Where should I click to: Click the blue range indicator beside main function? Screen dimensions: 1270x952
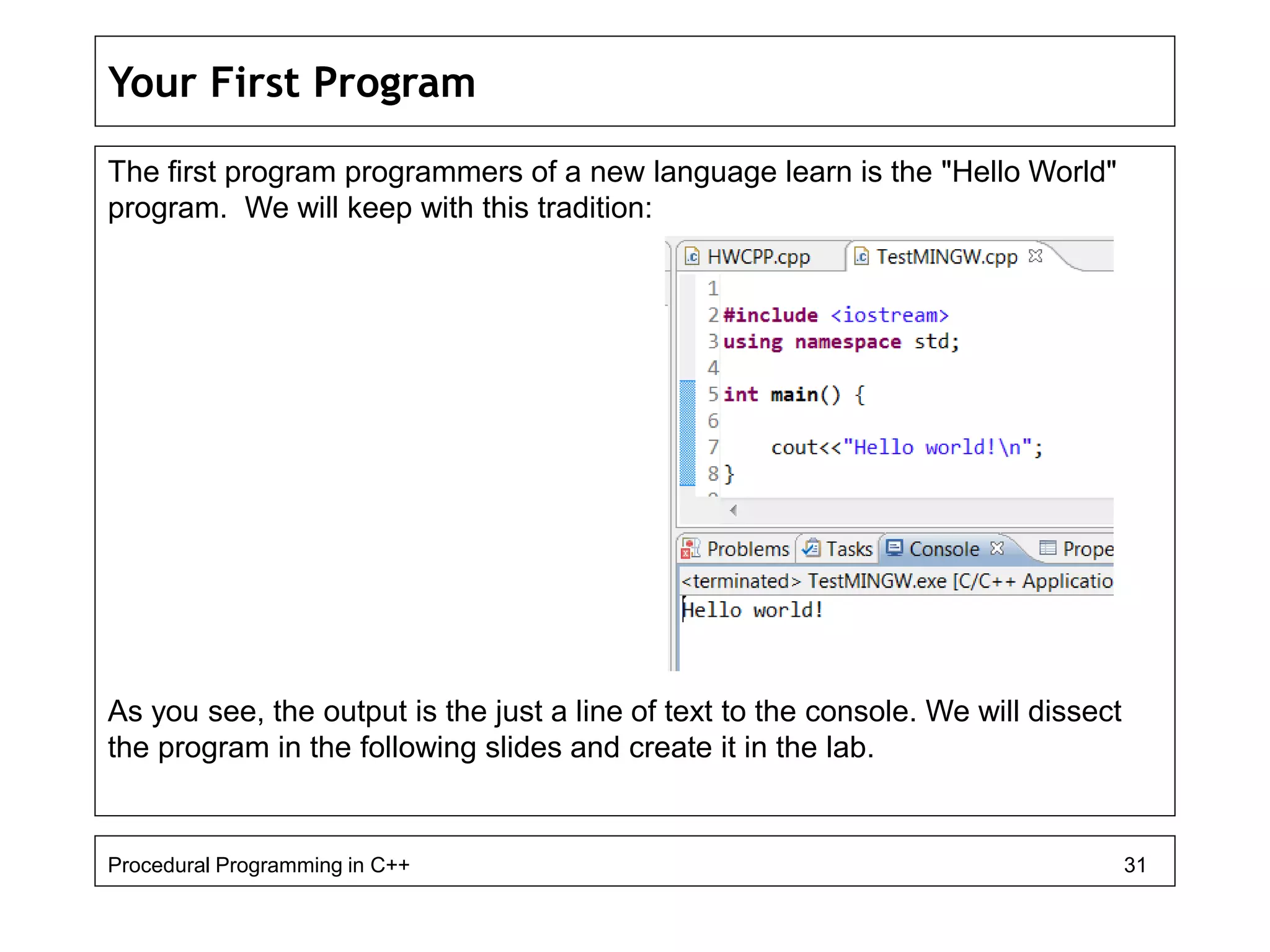(x=688, y=433)
